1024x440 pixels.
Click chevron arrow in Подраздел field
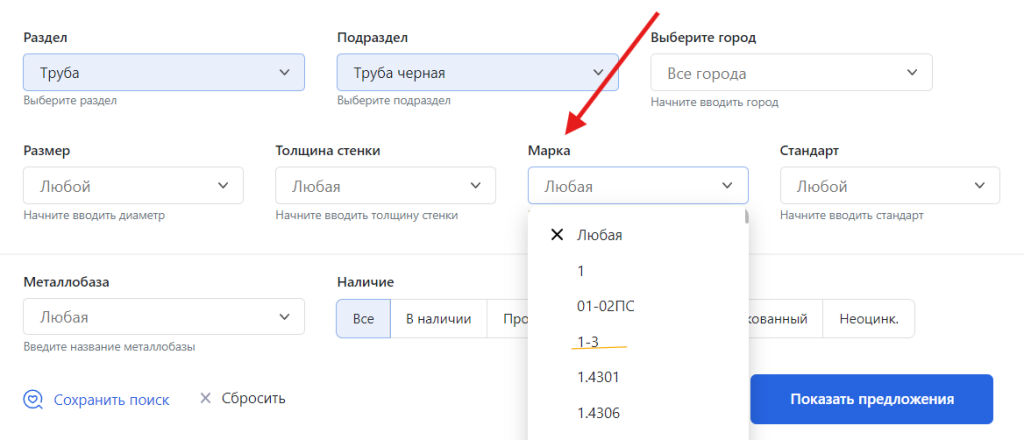(x=598, y=72)
